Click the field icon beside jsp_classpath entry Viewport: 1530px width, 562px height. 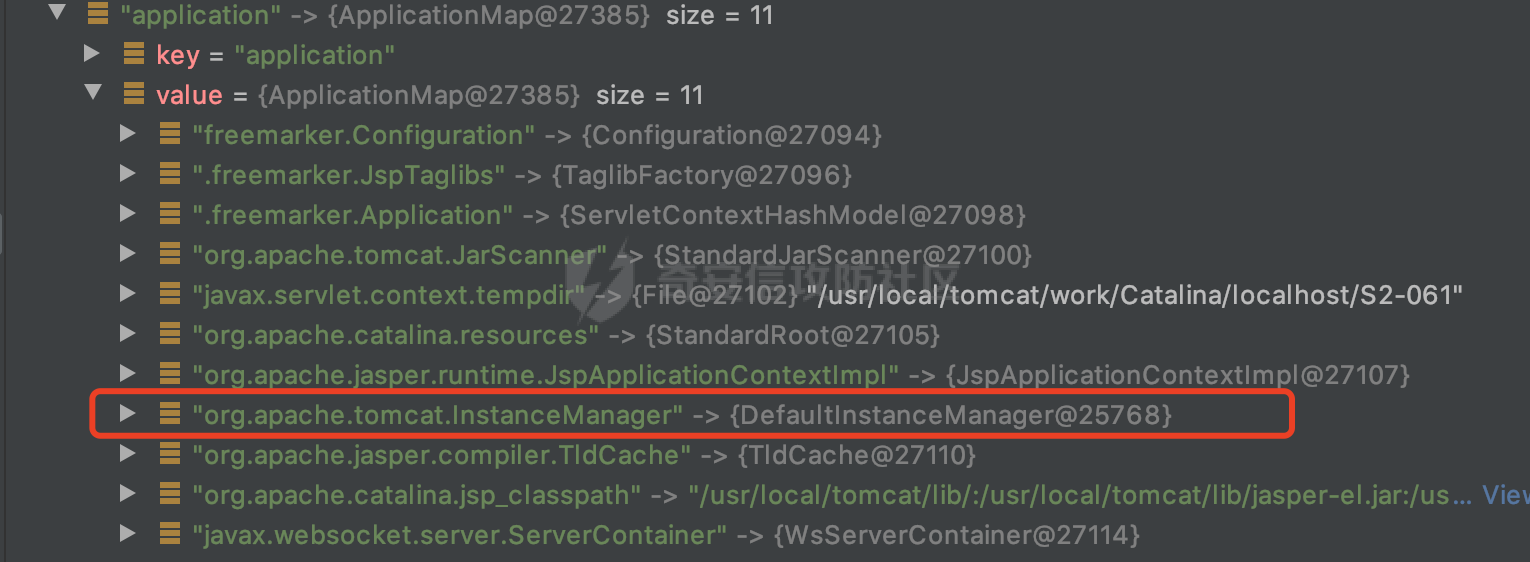tap(170, 494)
